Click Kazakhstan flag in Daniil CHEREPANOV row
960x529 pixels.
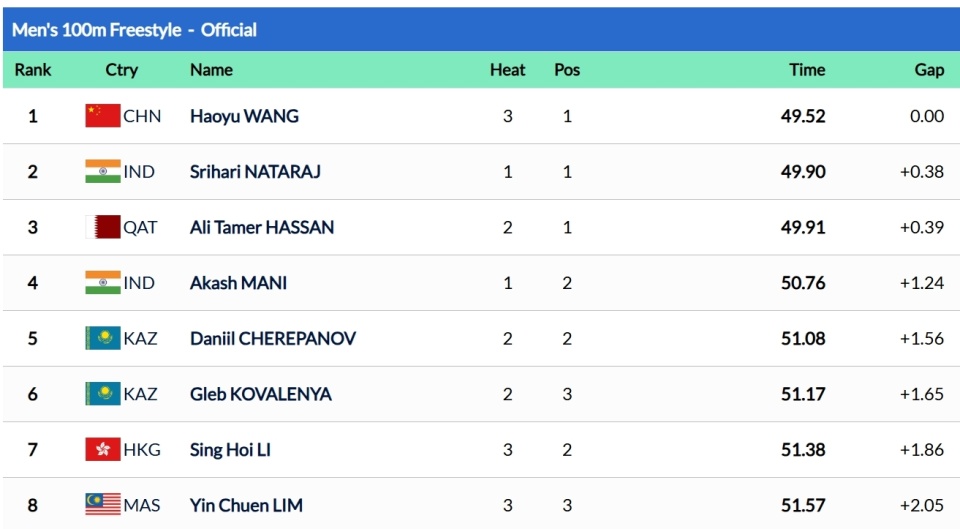point(103,338)
